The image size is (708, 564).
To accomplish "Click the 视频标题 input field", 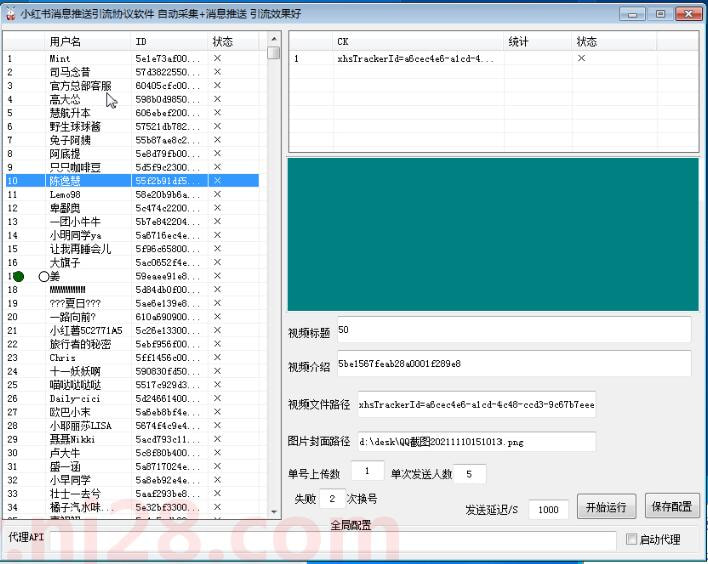I will tap(514, 330).
